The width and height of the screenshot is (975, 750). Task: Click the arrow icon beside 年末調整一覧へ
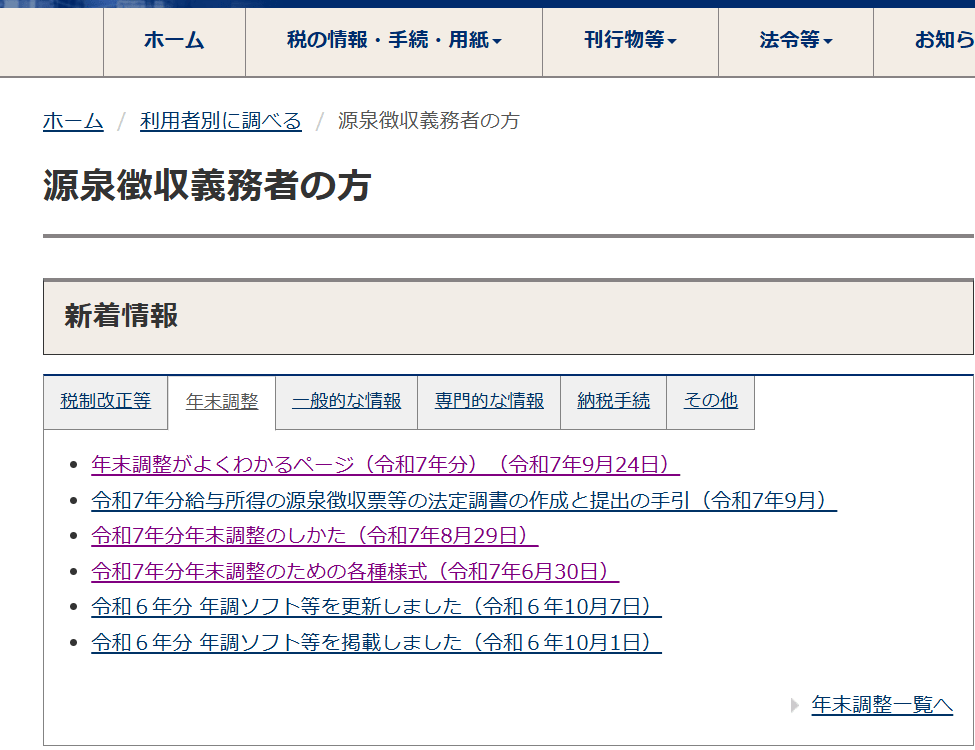(x=795, y=705)
